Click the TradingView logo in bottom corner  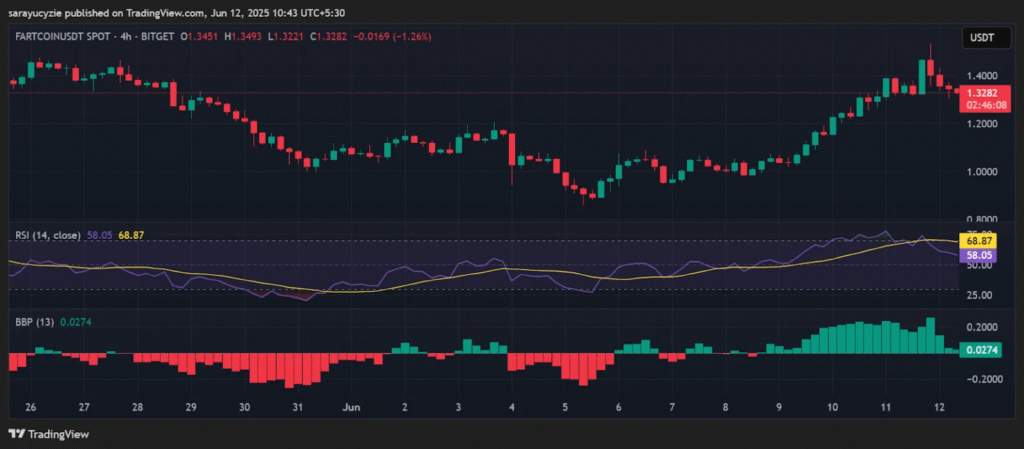[48, 433]
